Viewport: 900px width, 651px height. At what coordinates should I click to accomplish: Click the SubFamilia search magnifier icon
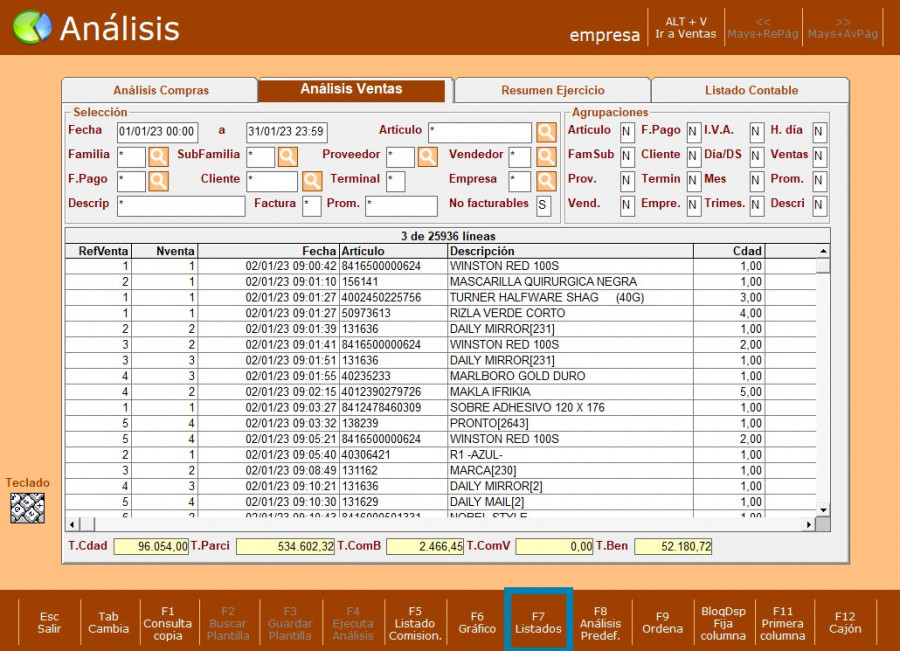pos(288,156)
